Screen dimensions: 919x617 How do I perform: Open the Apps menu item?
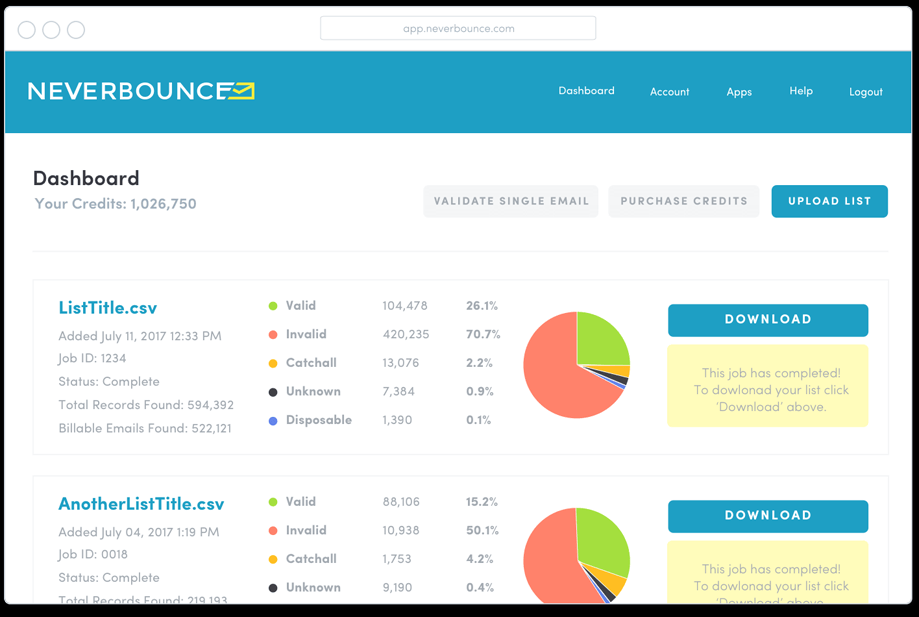pos(739,92)
